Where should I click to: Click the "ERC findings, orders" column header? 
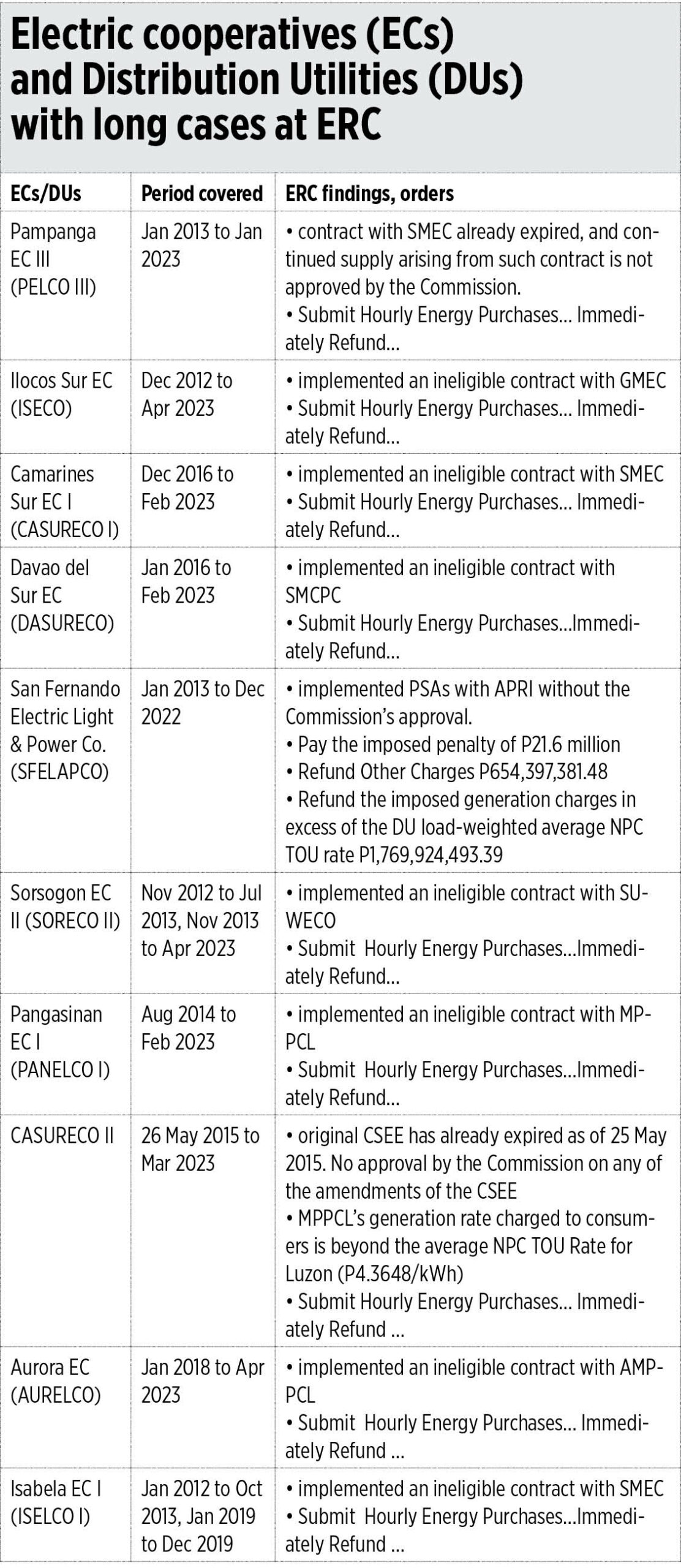[369, 194]
